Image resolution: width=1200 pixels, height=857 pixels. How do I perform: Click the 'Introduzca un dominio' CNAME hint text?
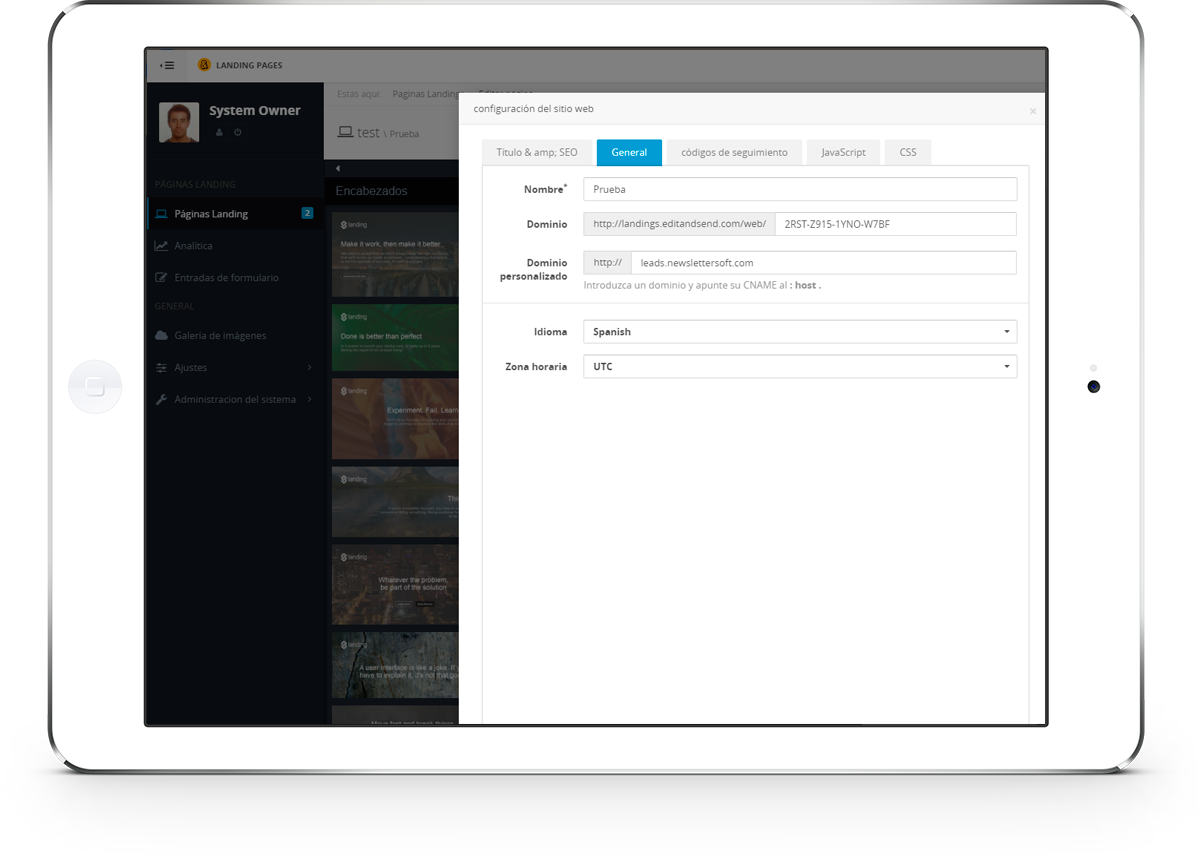[702, 285]
